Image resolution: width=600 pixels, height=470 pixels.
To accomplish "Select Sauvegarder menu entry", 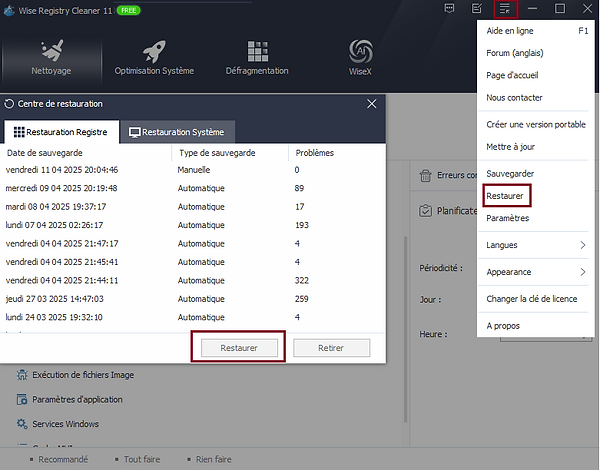I will pyautogui.click(x=535, y=174).
